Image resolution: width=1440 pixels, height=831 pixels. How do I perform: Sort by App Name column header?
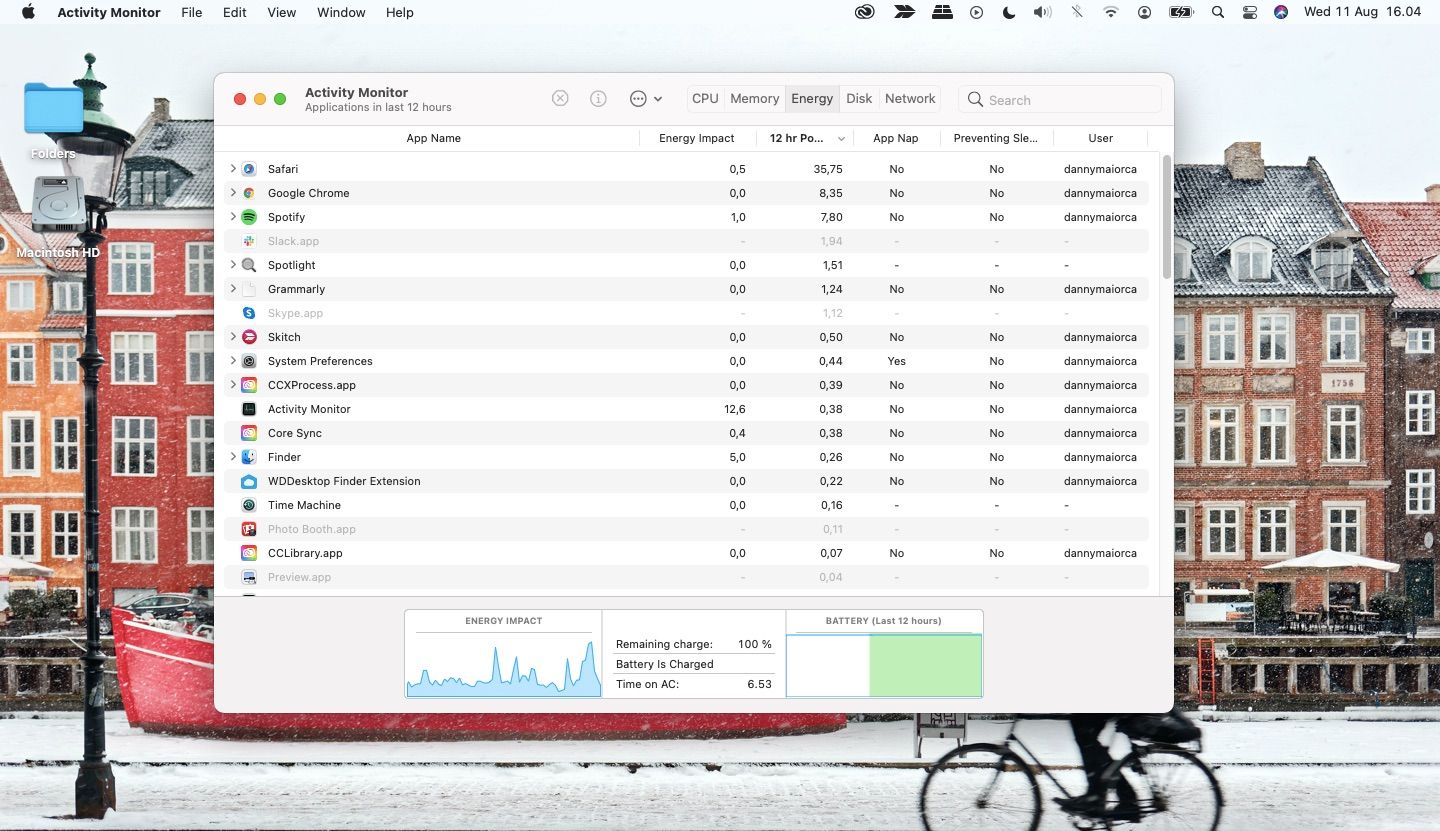point(433,138)
